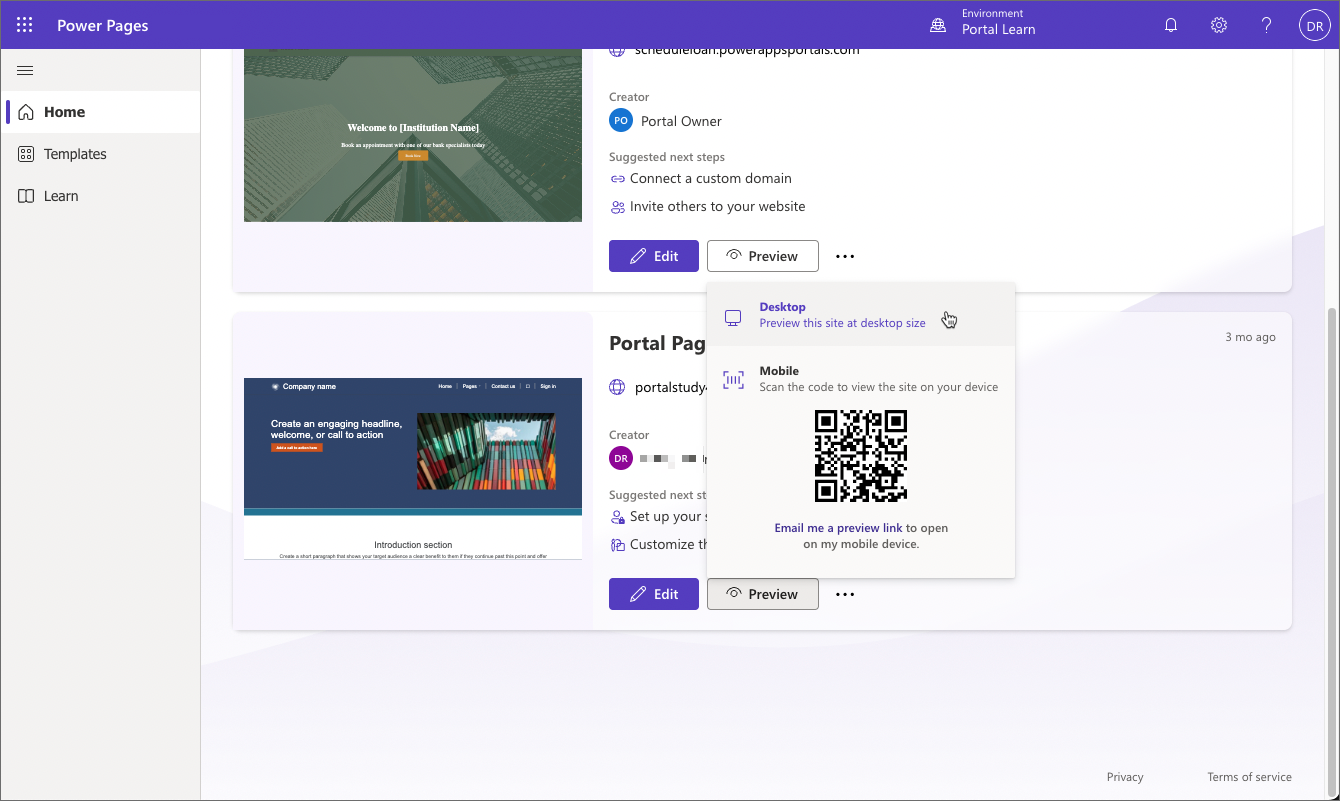Open the Learn section icon
The height and width of the screenshot is (801, 1340).
click(27, 195)
